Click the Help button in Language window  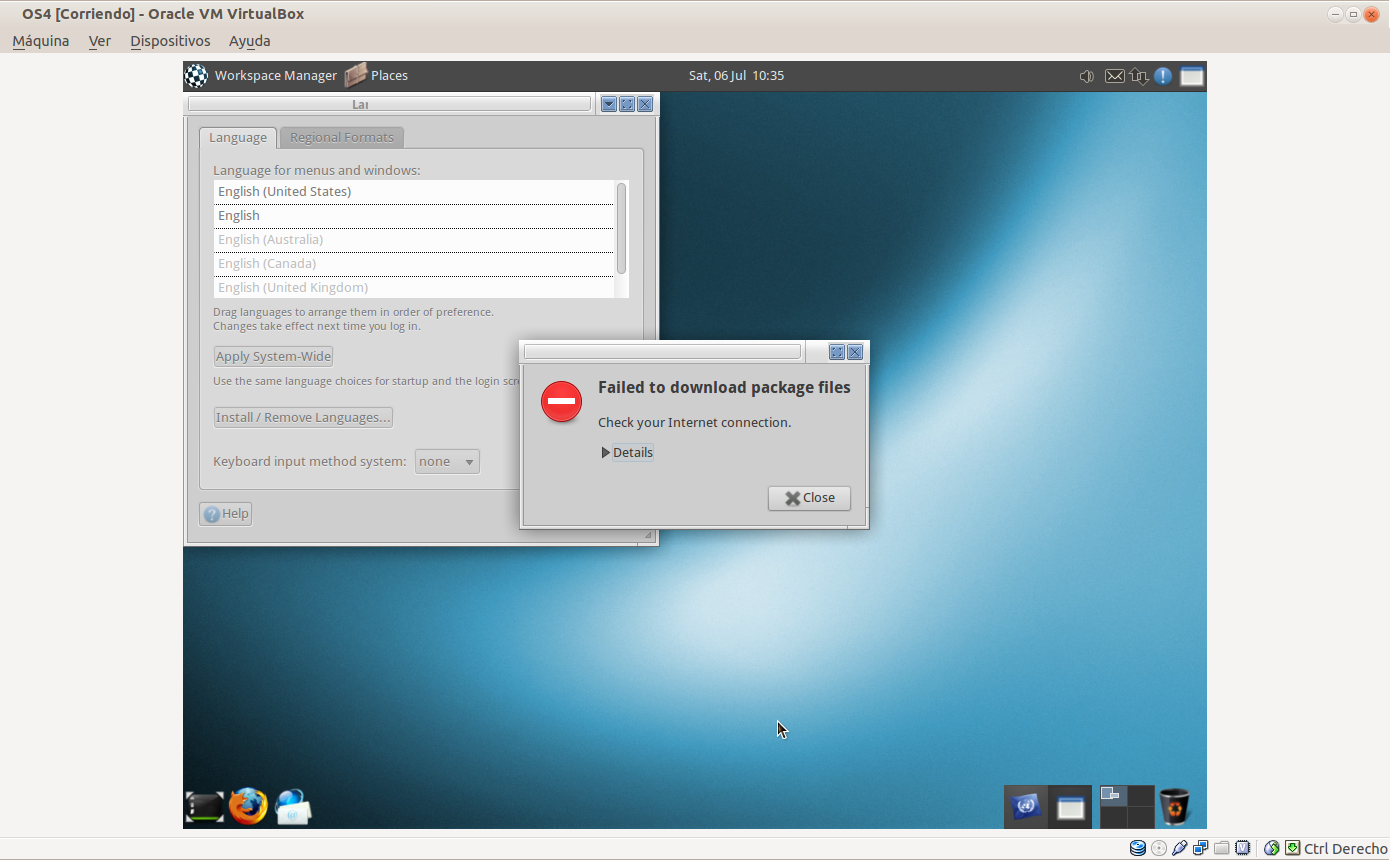coord(226,514)
